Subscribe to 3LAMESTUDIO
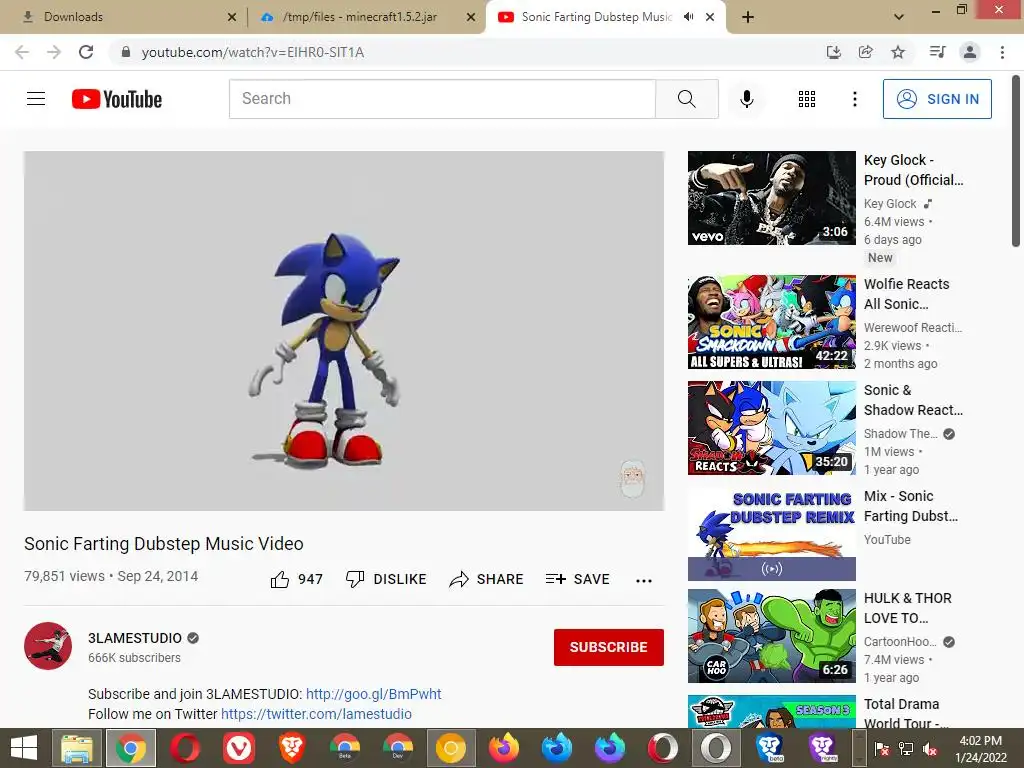The height and width of the screenshot is (768, 1024). pos(609,647)
